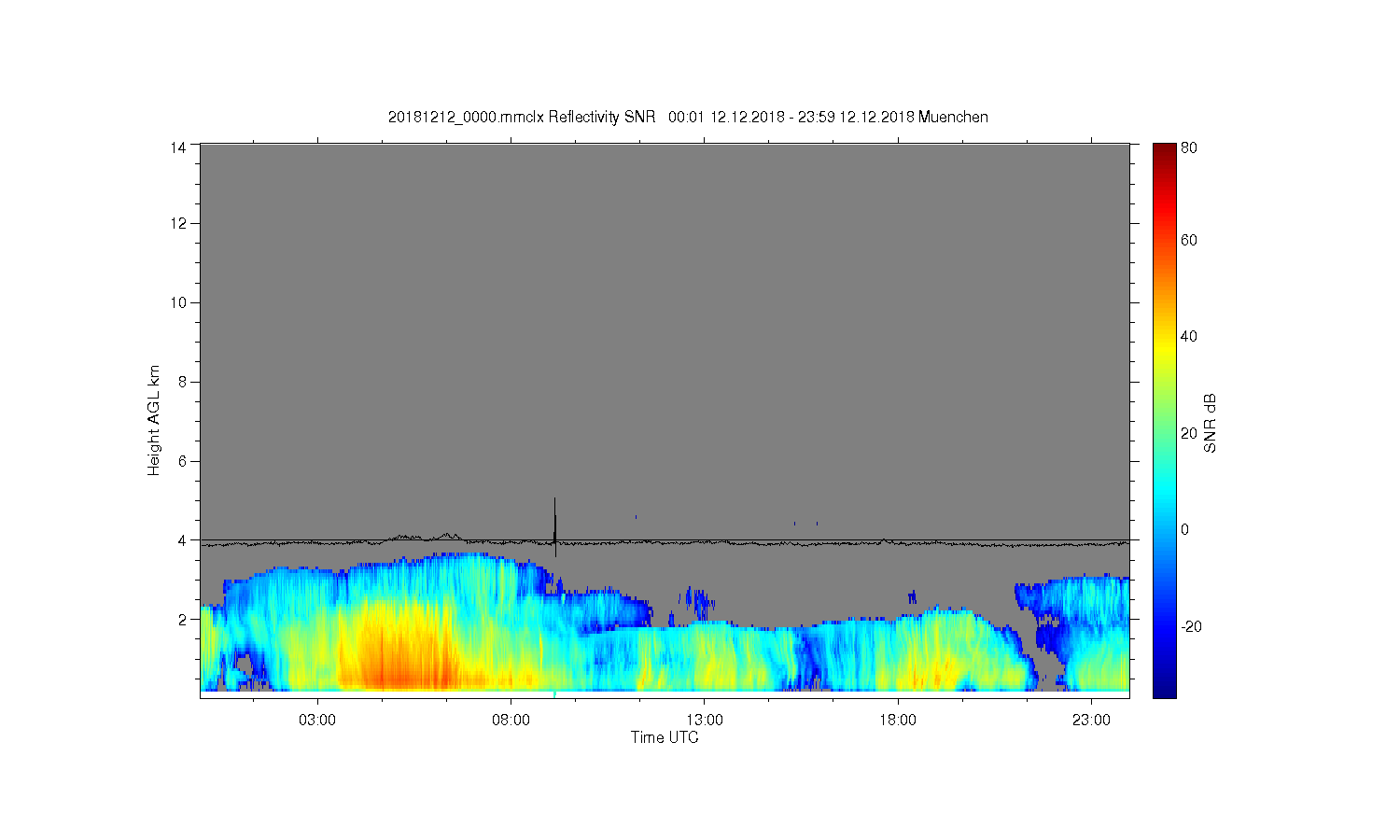Viewport: 1400px width, 840px height.
Task: Click the height tick label 2
Action: coord(183,620)
